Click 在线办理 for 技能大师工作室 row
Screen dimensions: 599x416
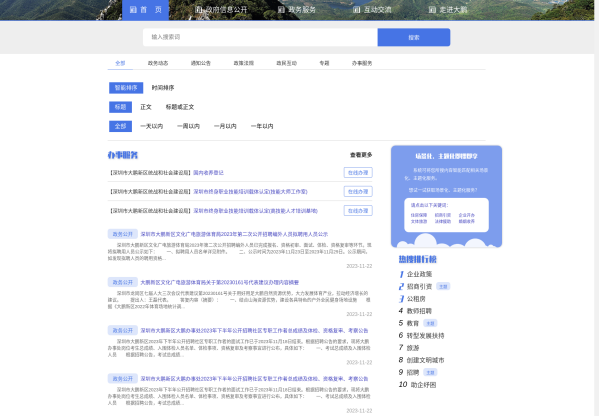pos(358,191)
